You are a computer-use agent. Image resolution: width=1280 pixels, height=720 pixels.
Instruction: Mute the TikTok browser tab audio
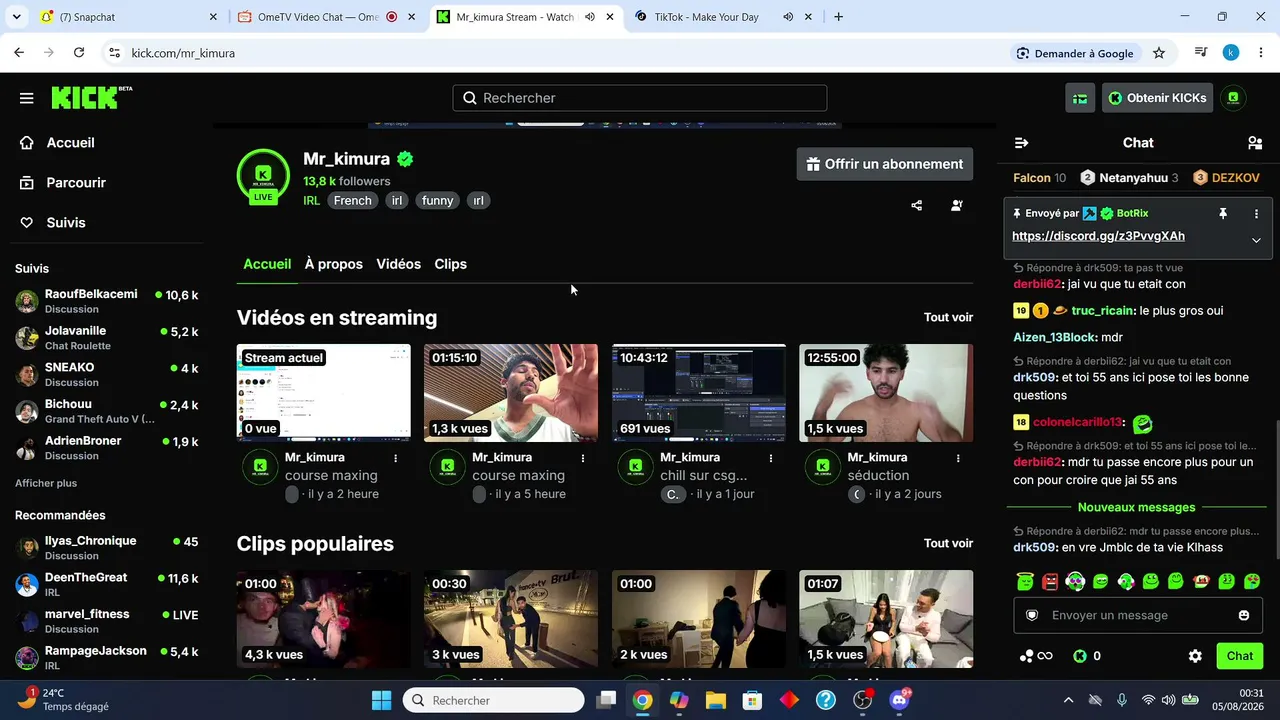click(x=788, y=17)
